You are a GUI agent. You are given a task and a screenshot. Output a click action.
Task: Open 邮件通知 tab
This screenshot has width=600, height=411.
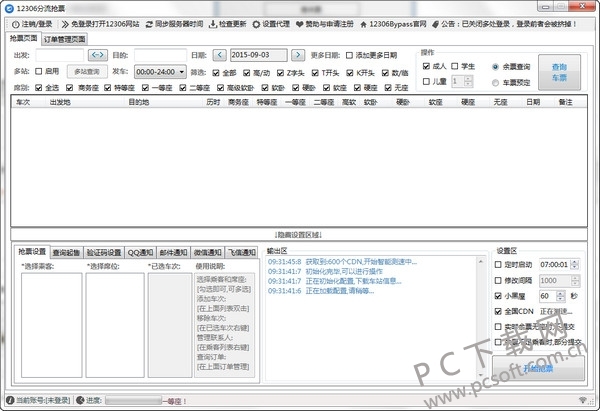(x=173, y=253)
